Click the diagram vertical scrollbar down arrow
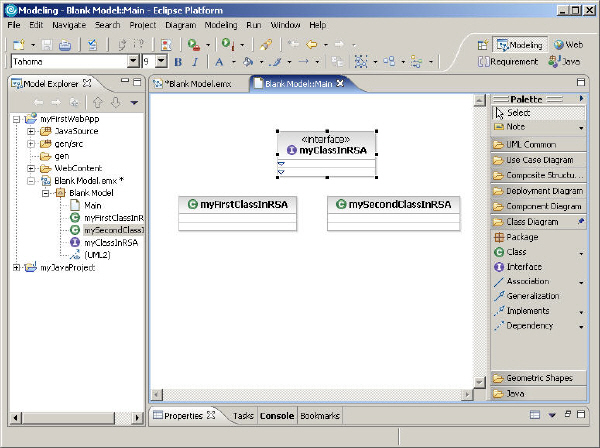 tap(479, 382)
